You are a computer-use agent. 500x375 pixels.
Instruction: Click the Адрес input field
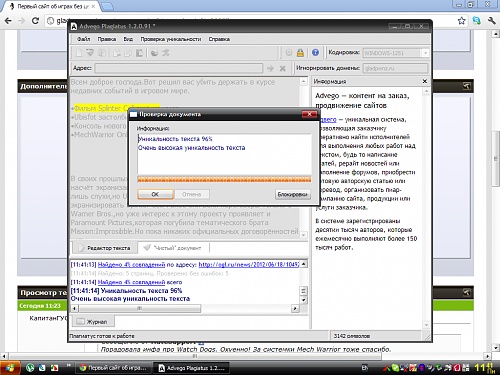[179, 68]
